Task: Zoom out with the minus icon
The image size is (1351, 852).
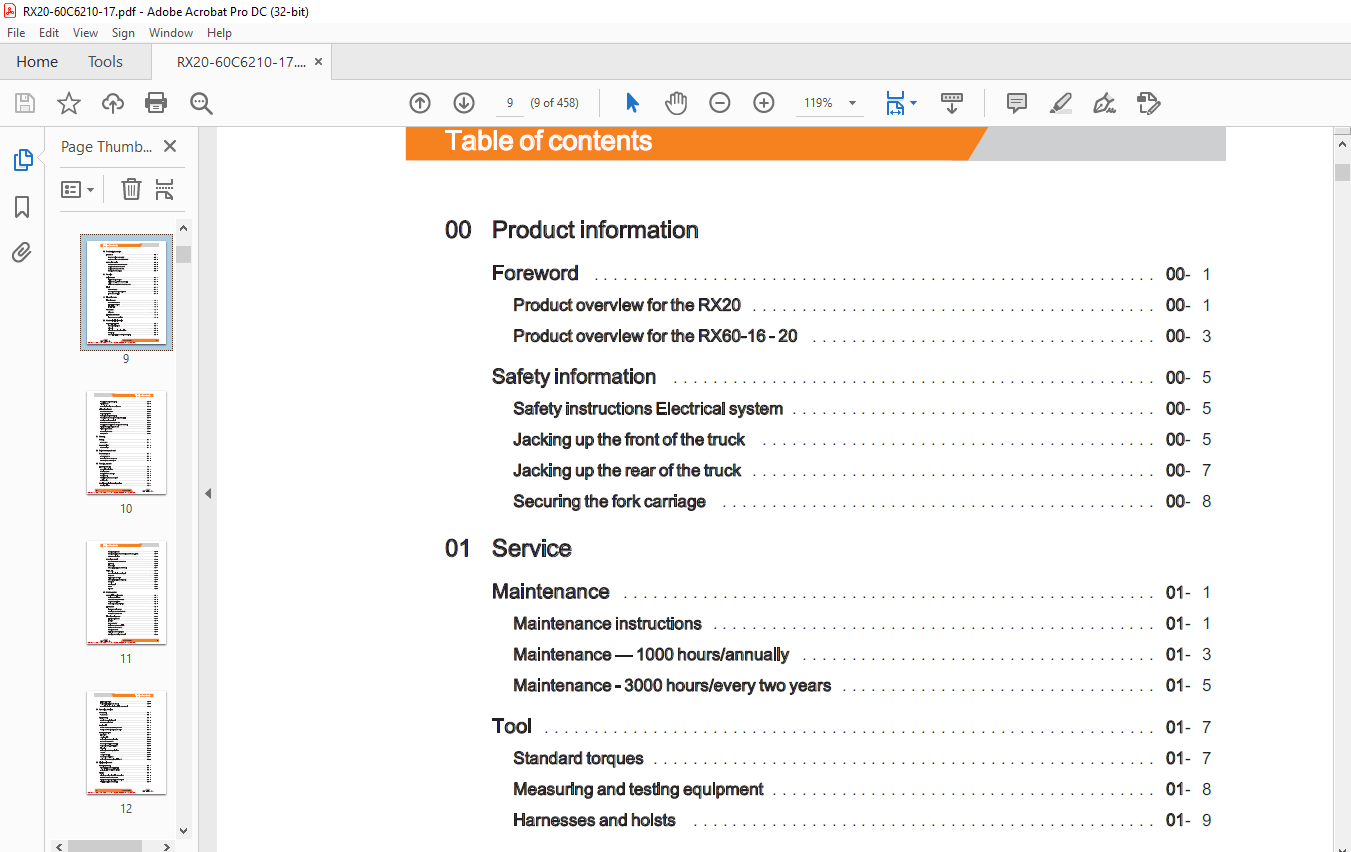Action: point(720,103)
